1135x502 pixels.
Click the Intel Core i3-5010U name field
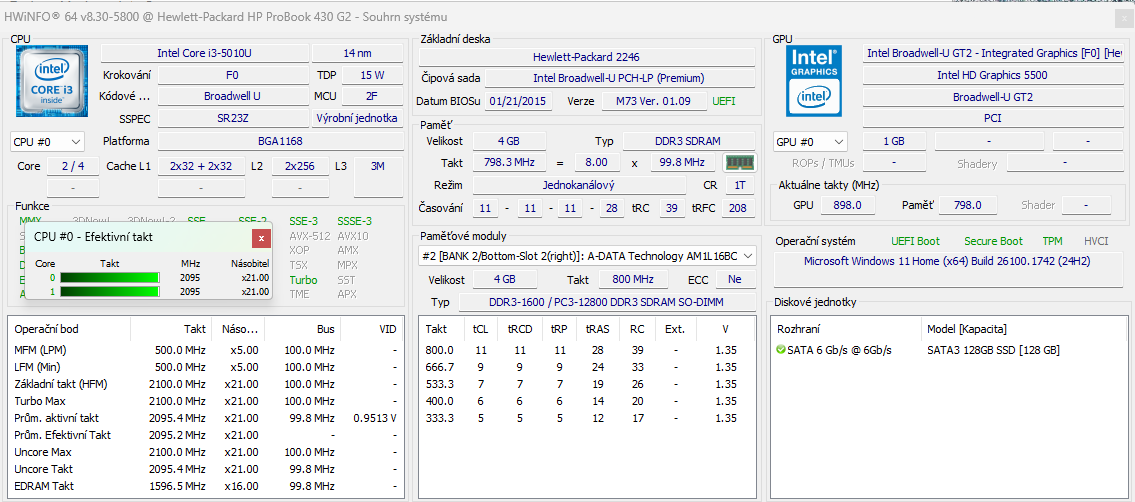pos(204,53)
